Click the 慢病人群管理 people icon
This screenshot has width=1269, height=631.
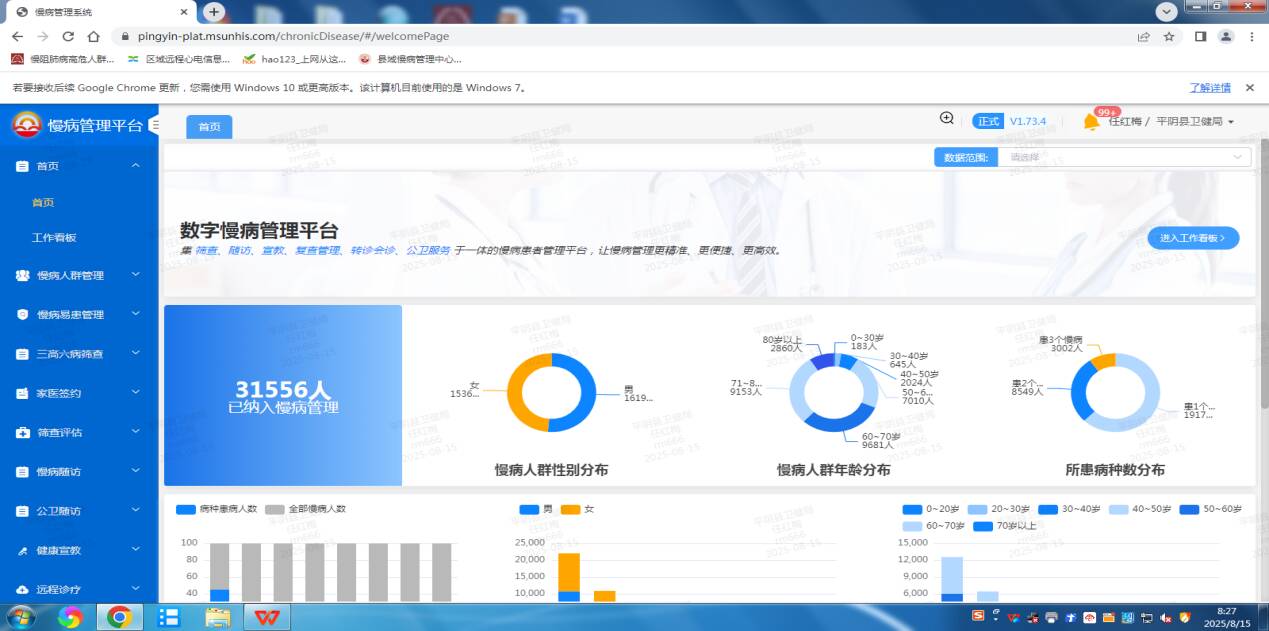point(22,275)
